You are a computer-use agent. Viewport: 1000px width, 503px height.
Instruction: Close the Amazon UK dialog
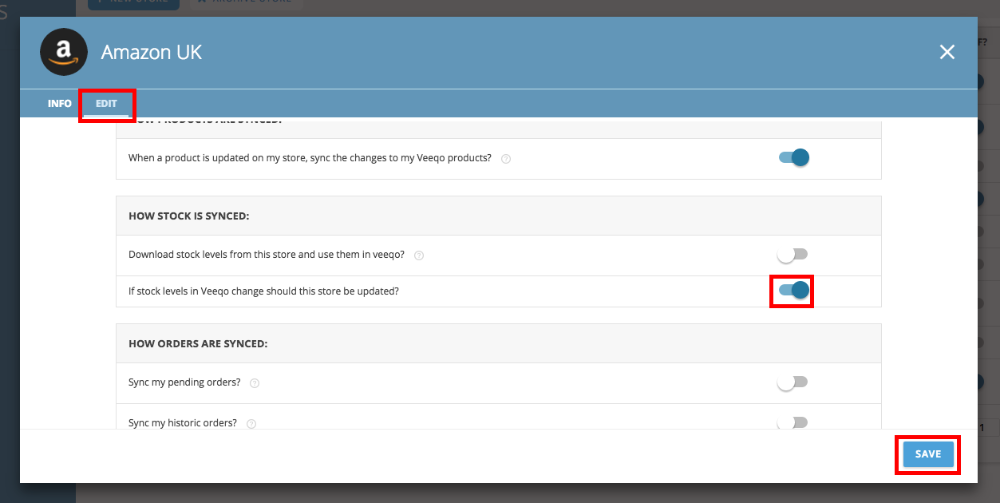[947, 52]
